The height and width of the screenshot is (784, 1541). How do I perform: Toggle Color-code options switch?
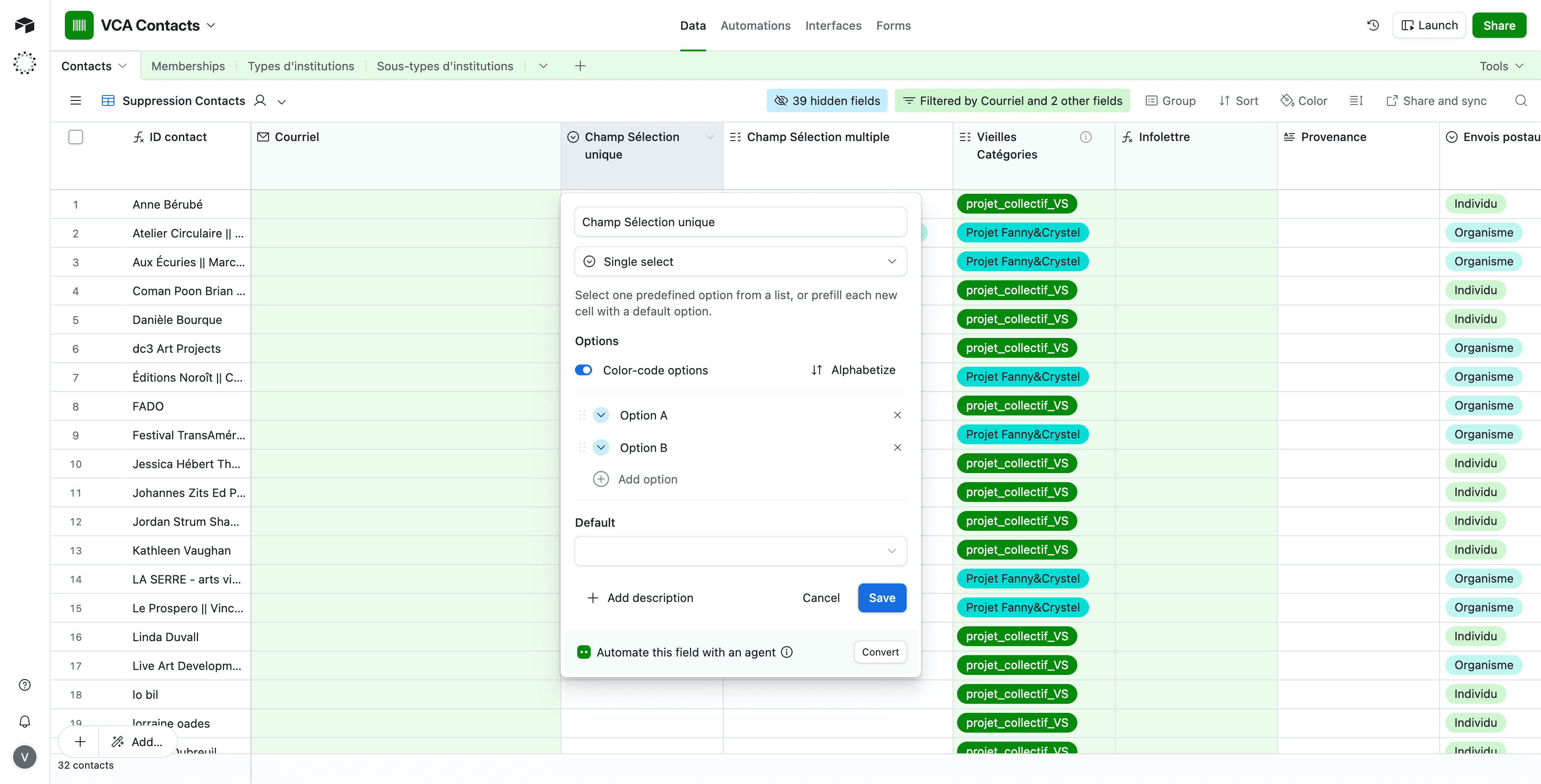pyautogui.click(x=583, y=370)
